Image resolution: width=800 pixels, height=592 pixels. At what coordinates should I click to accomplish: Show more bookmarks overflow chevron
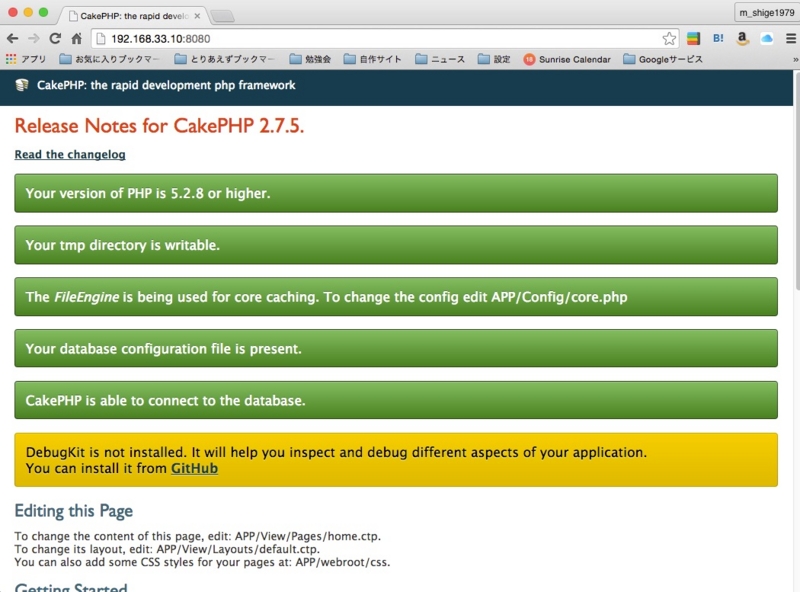(x=795, y=59)
